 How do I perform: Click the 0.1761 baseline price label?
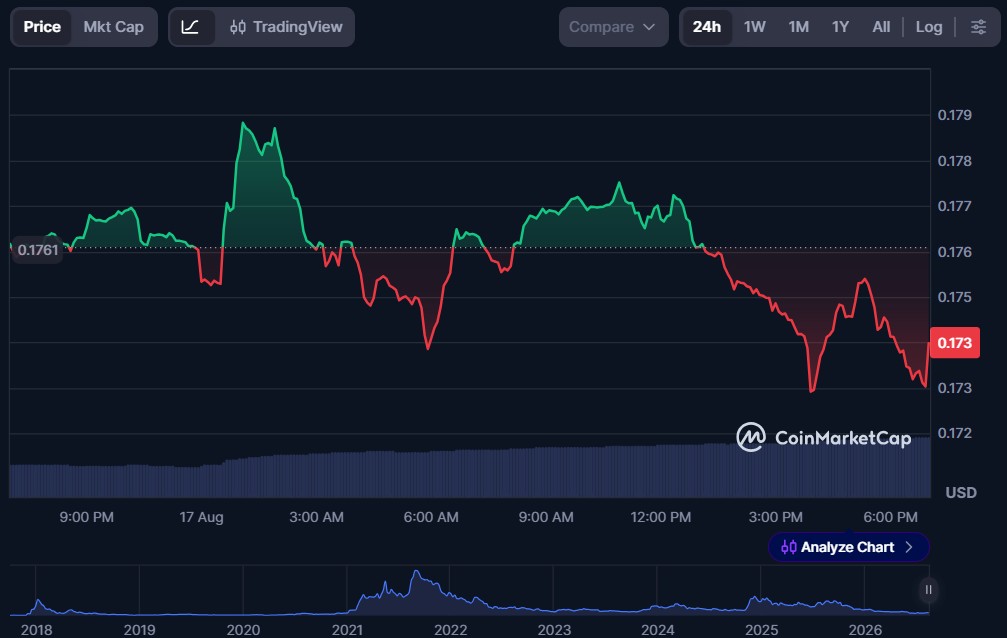38,250
